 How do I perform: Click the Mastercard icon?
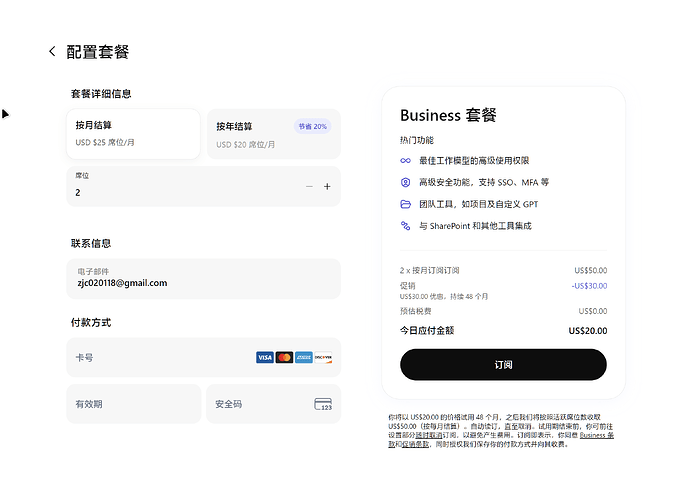pyautogui.click(x=284, y=357)
